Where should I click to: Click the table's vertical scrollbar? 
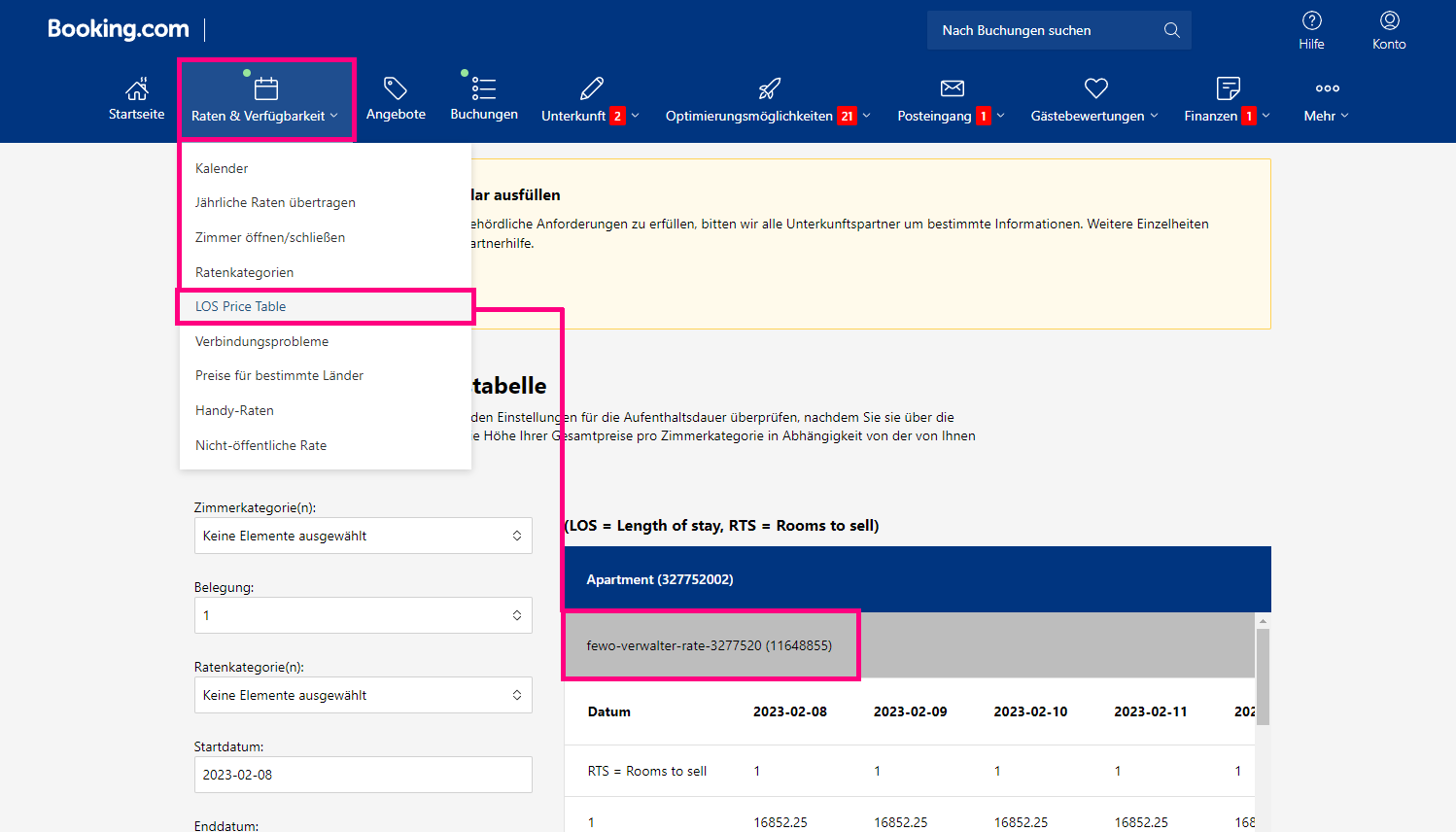1263,677
